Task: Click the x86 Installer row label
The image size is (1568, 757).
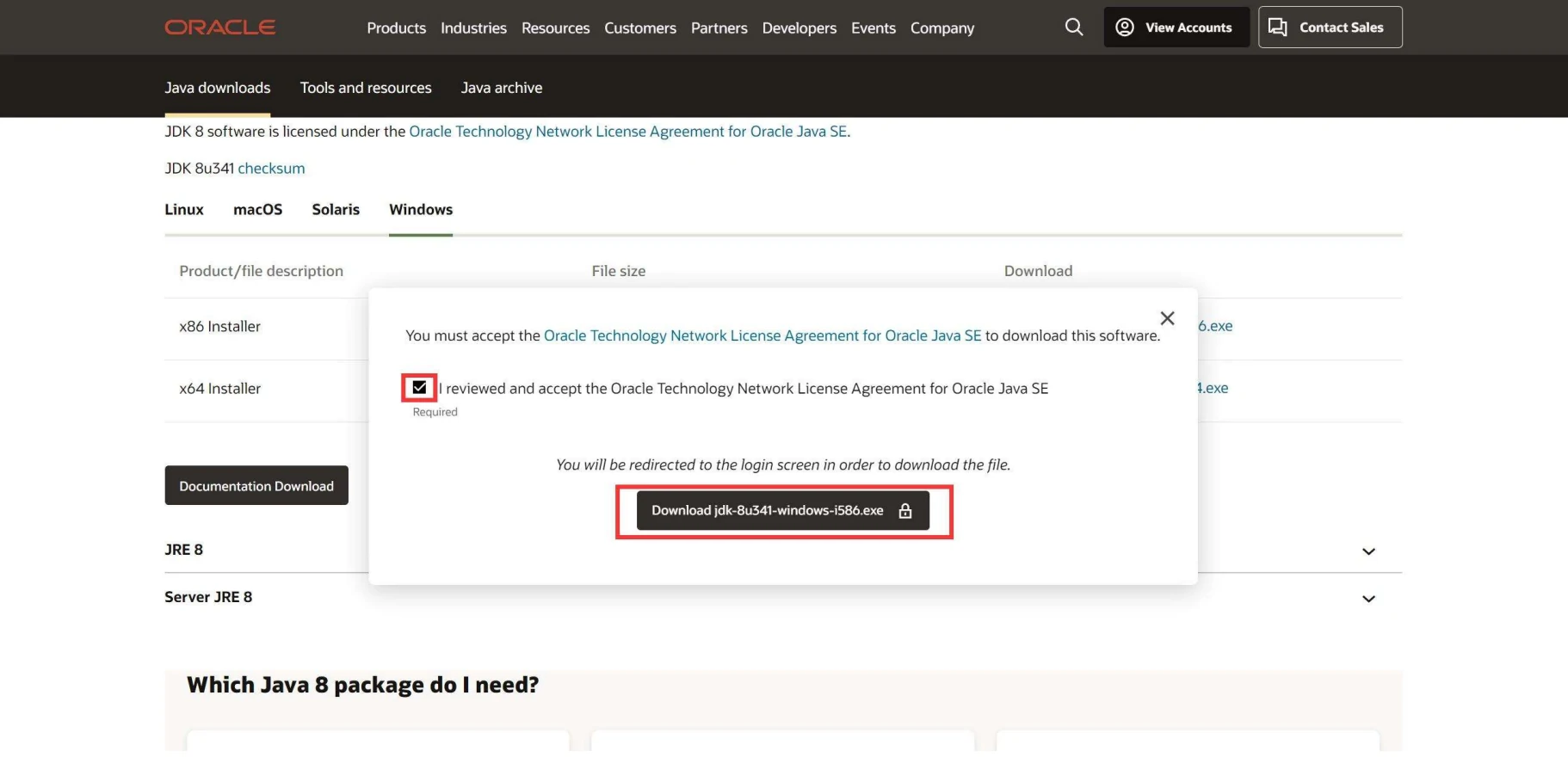Action: coord(219,327)
